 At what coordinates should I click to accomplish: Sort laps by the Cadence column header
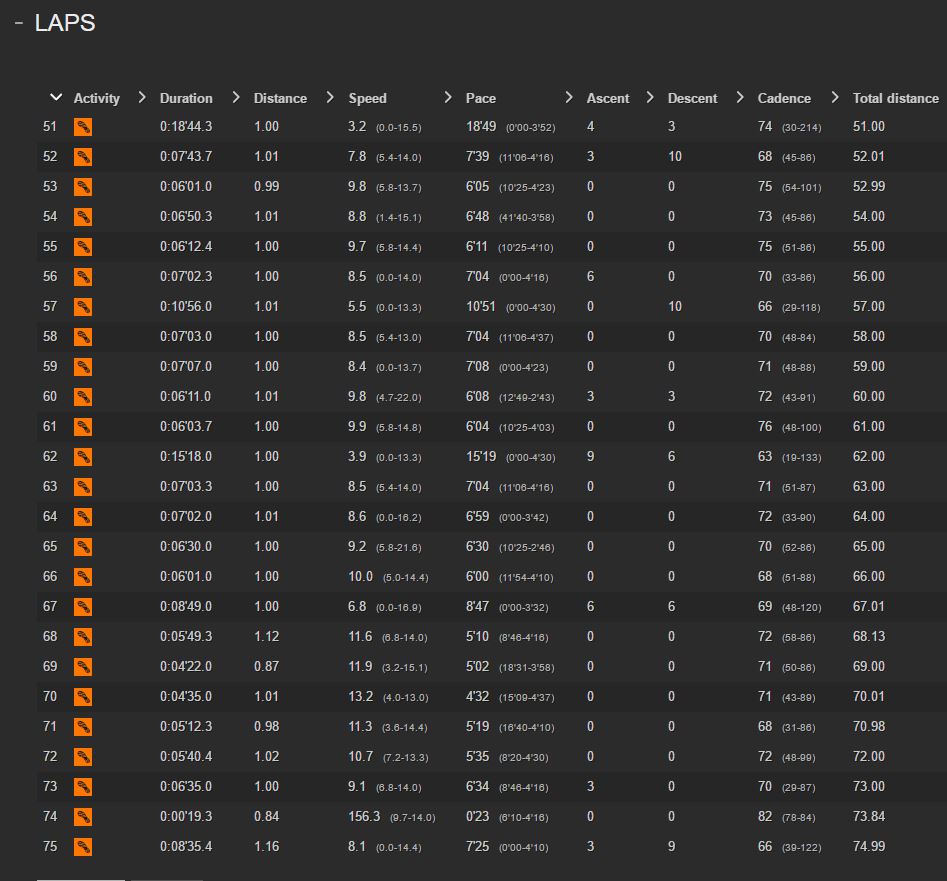784,98
